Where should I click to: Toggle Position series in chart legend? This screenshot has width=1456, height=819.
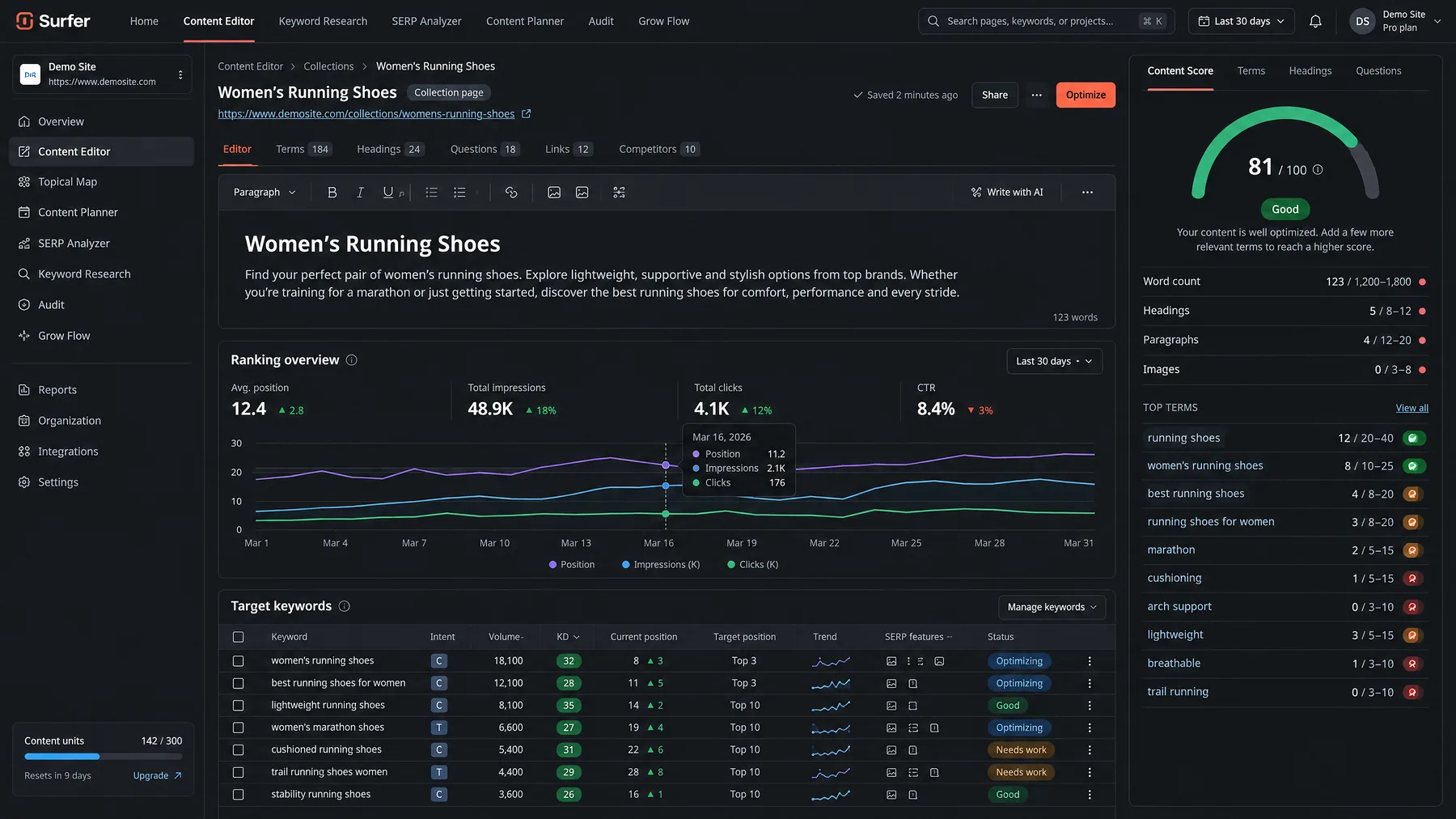pos(572,565)
